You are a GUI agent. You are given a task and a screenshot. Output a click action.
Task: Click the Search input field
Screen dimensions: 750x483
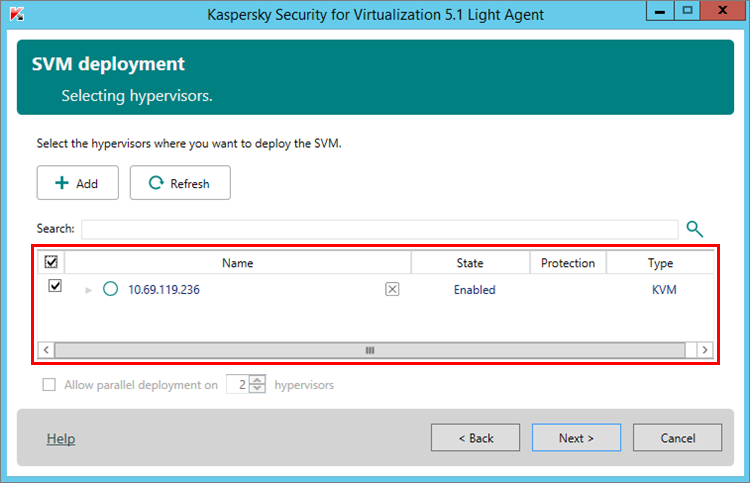[x=380, y=229]
